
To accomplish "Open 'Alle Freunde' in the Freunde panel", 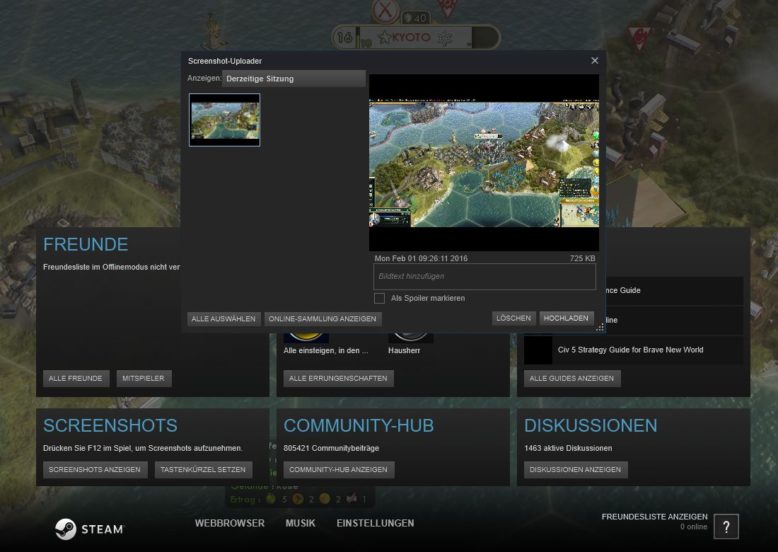I will tap(75, 378).
